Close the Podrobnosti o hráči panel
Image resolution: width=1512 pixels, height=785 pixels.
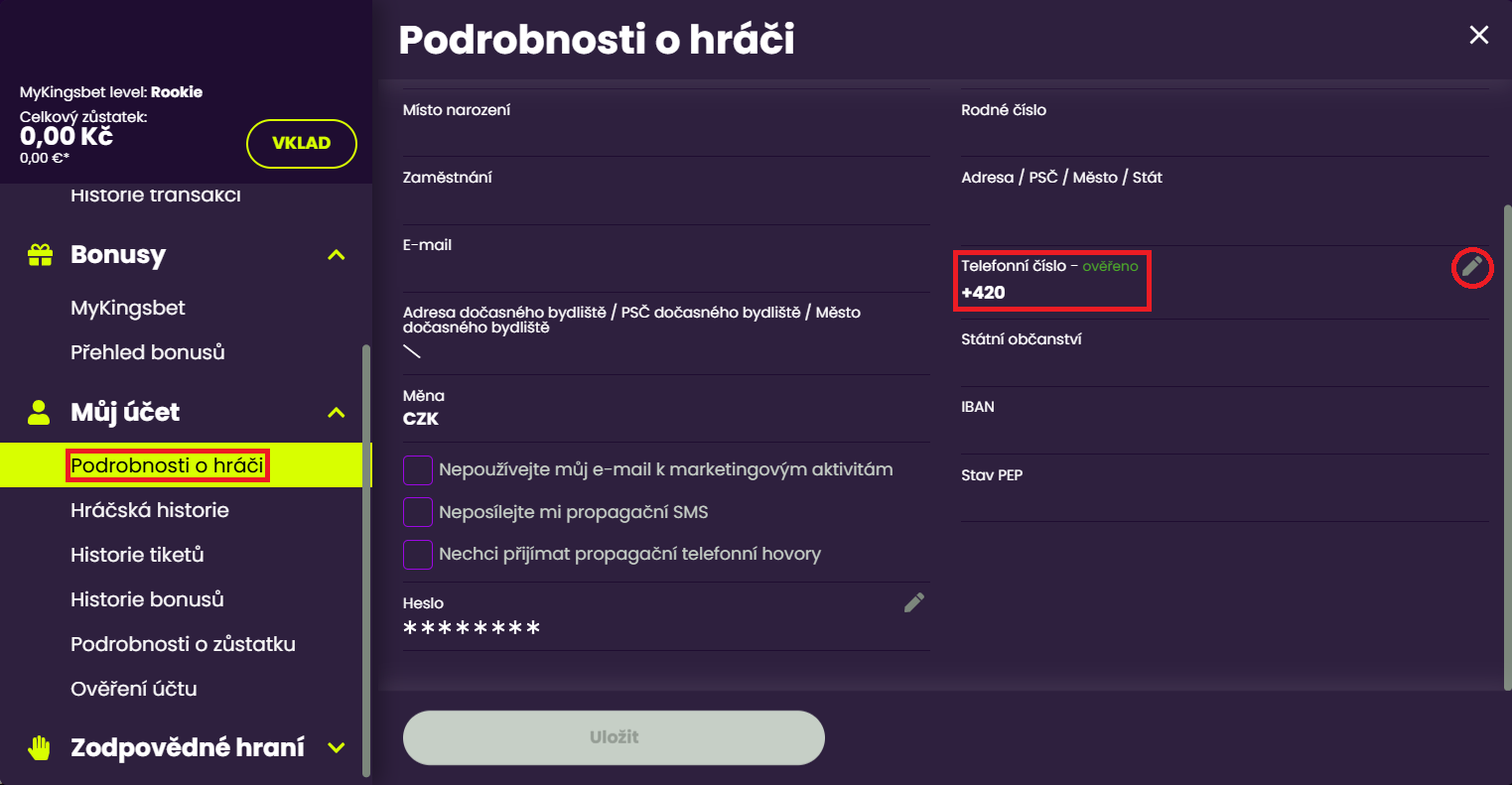point(1478,36)
